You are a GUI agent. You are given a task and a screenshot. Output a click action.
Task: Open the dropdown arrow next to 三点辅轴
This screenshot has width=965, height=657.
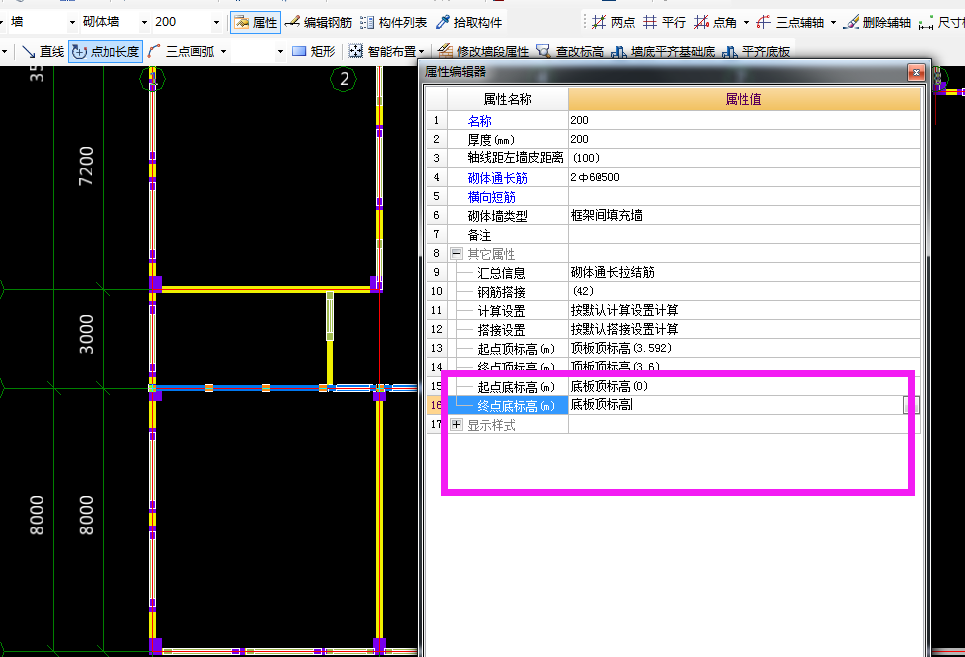833,23
